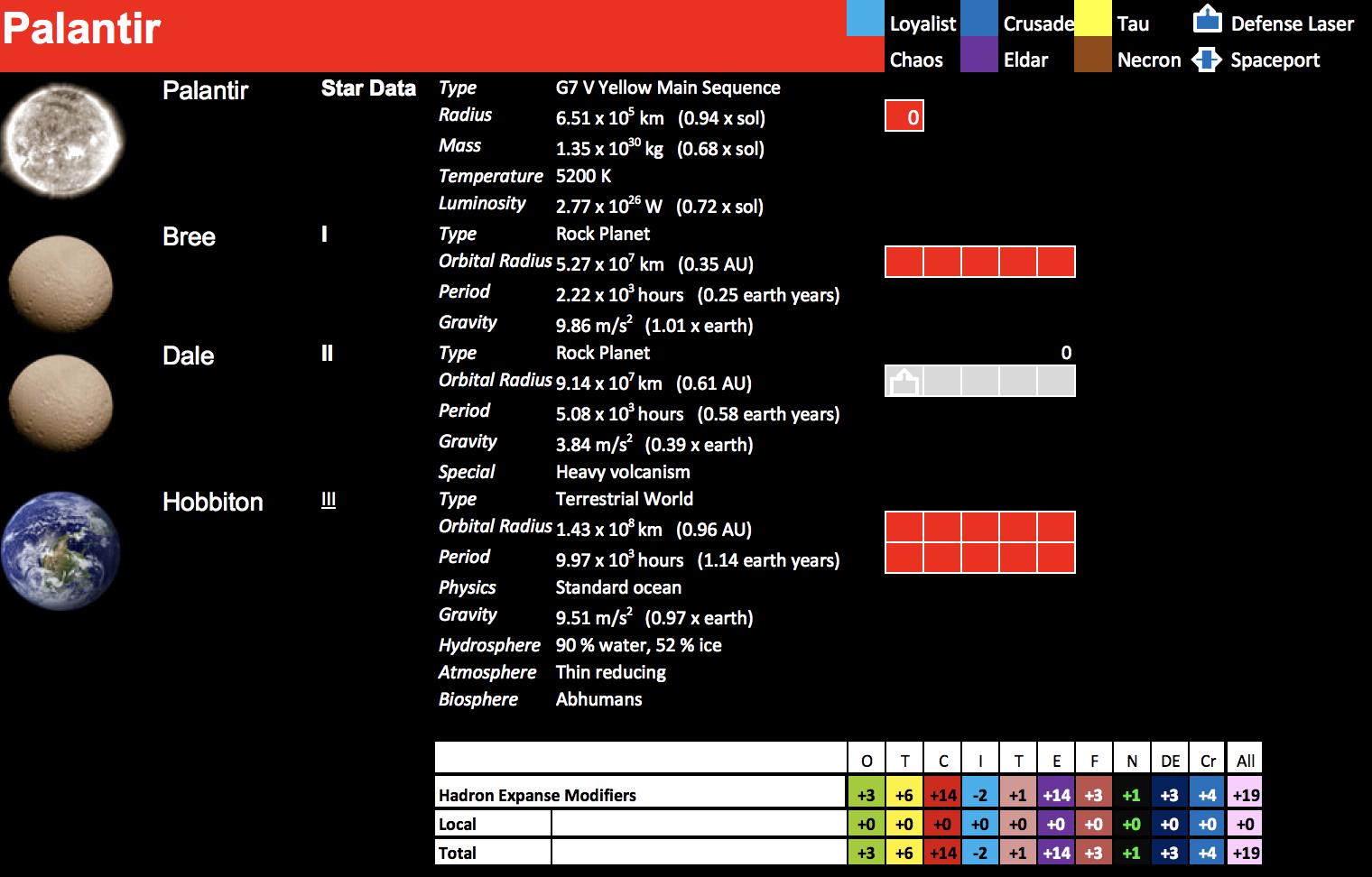Select the 'Hobbiton' planet name
The width and height of the screenshot is (1372, 877).
click(213, 502)
